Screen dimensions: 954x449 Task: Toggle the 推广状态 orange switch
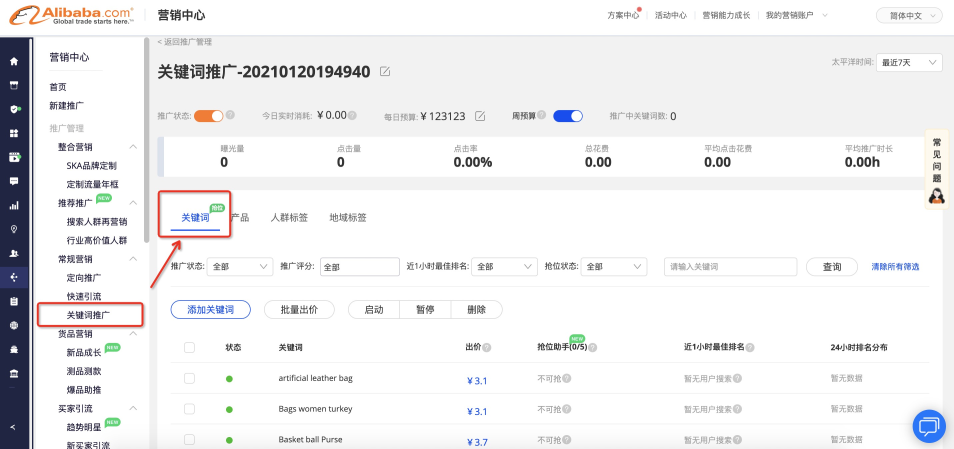click(208, 116)
